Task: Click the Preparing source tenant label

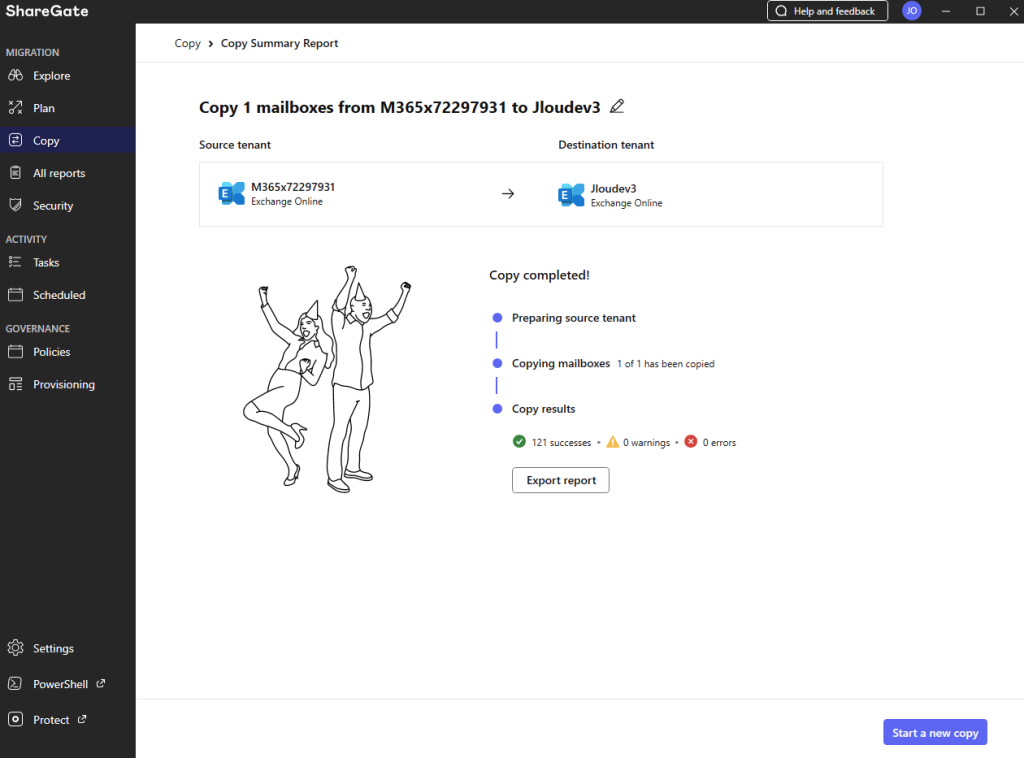Action: point(573,318)
